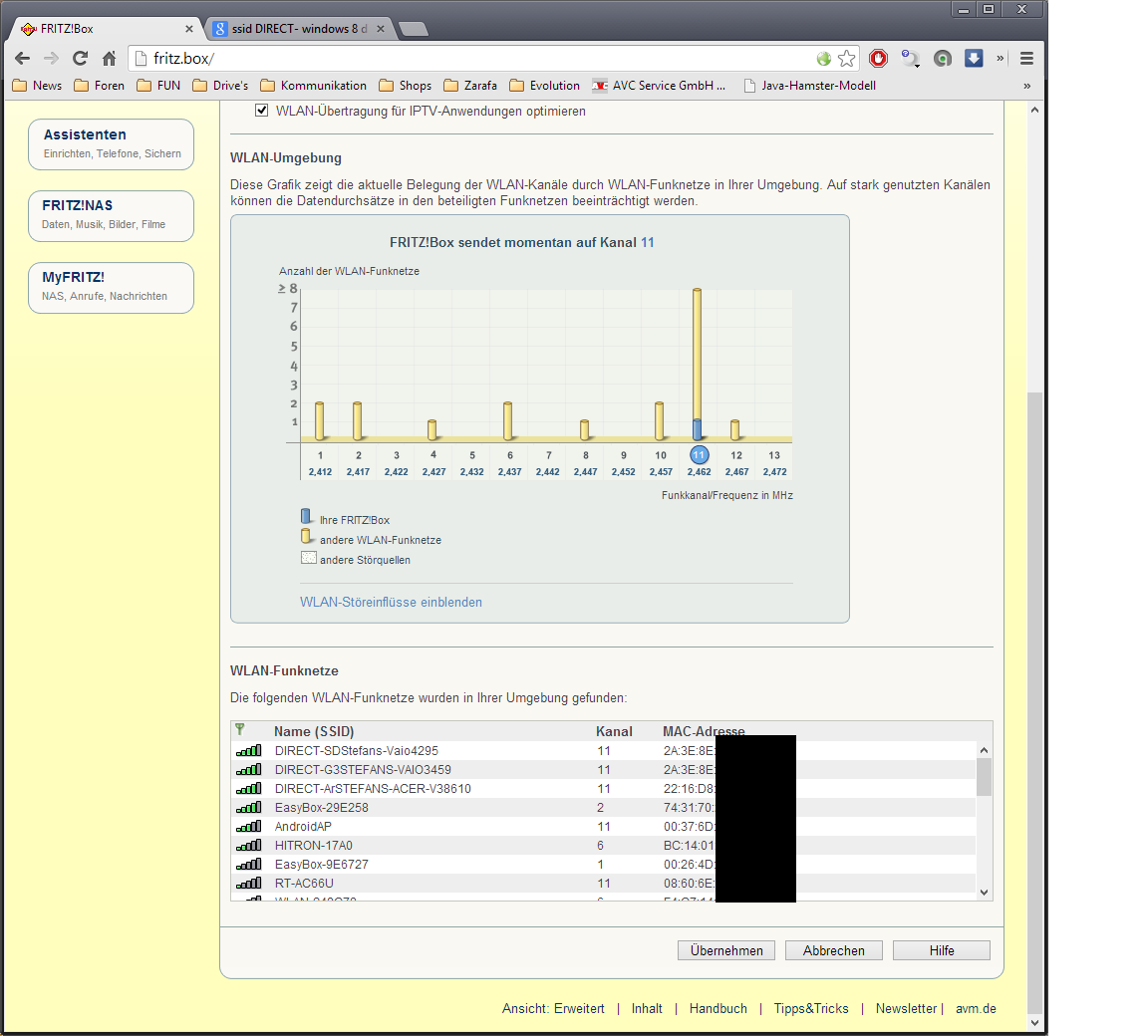The width and height of the screenshot is (1148, 1036).
Task: Click the green globe icon in address bar
Action: pyautogui.click(x=824, y=59)
